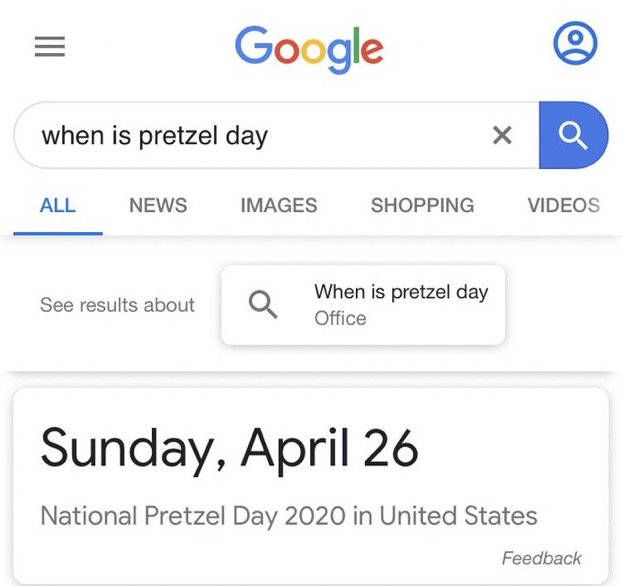Select the featured pretzel day answer card

pyautogui.click(x=311, y=486)
